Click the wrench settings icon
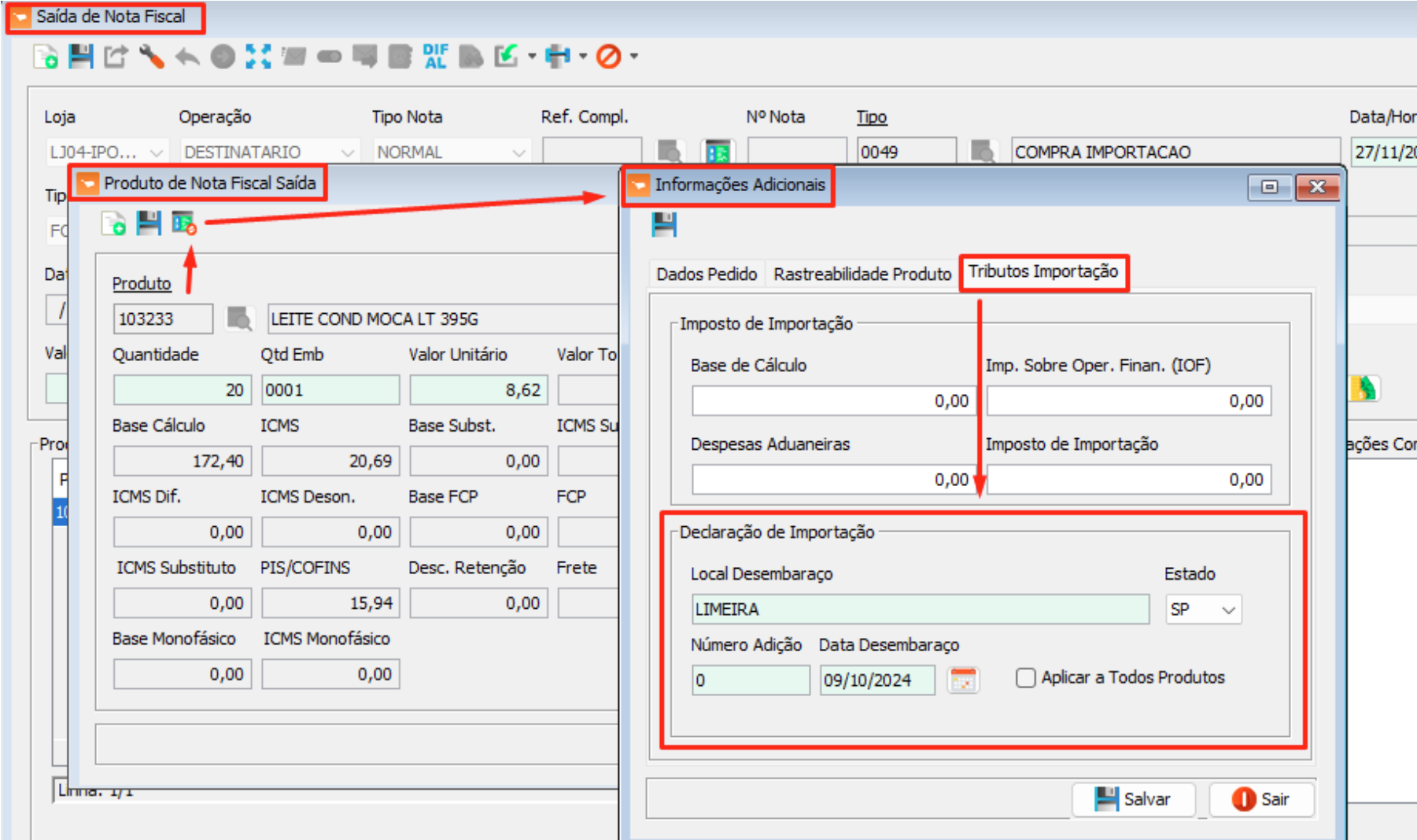Viewport: 1417px width, 840px height. tap(151, 57)
